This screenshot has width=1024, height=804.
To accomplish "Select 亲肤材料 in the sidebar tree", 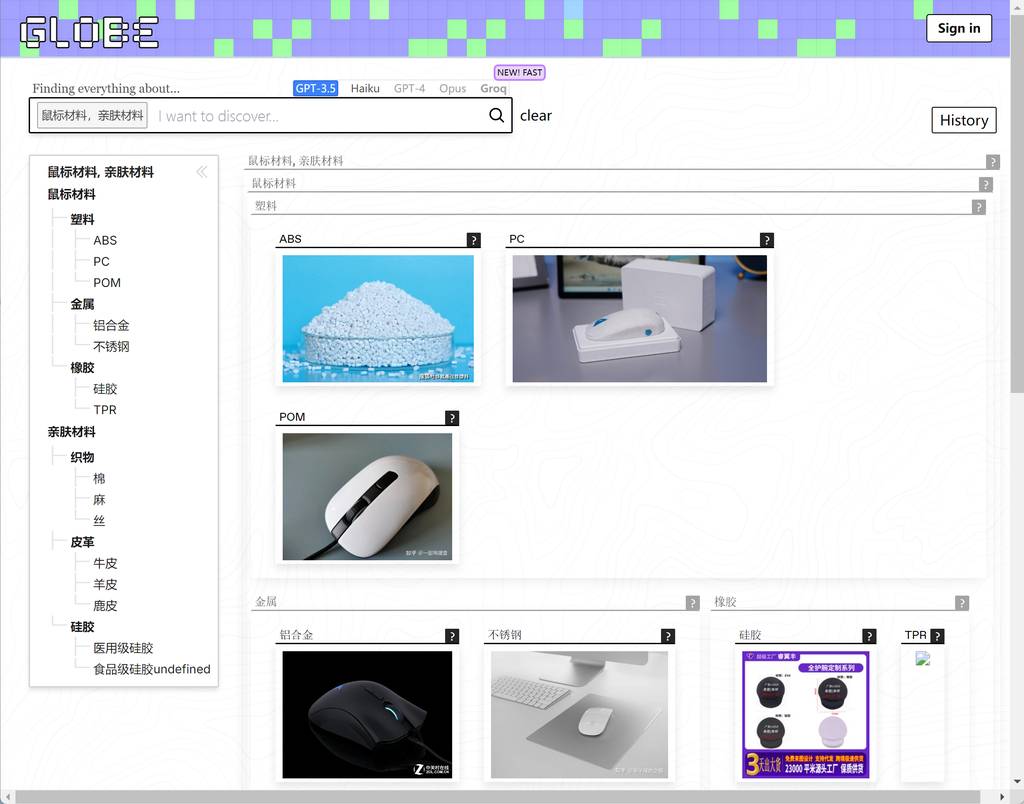I will click(x=71, y=432).
